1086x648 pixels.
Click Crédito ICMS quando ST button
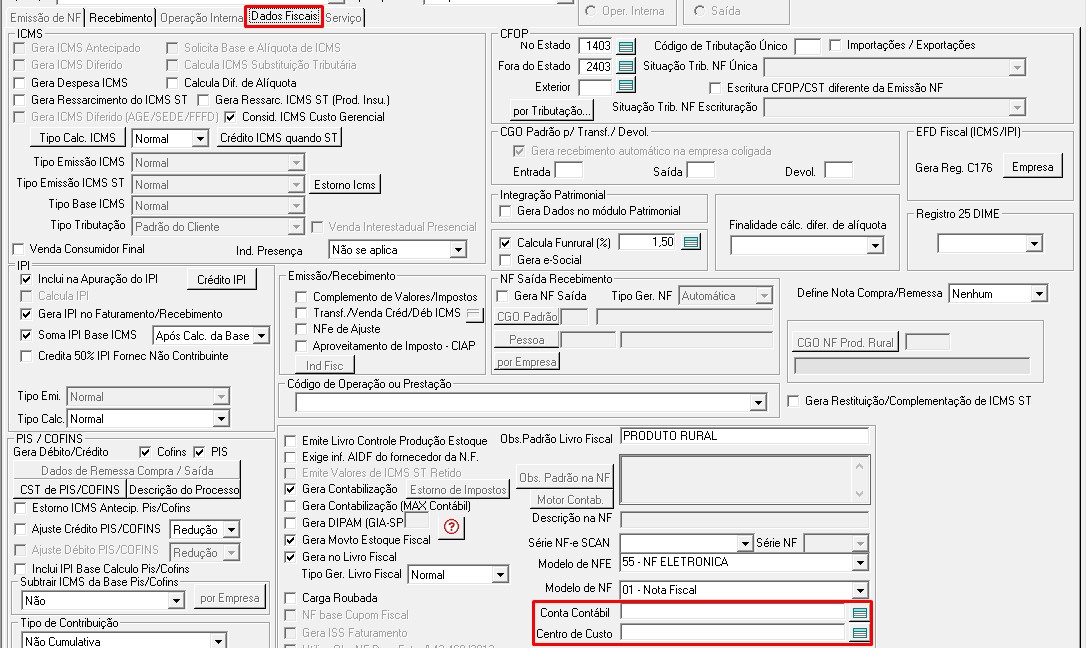click(278, 138)
